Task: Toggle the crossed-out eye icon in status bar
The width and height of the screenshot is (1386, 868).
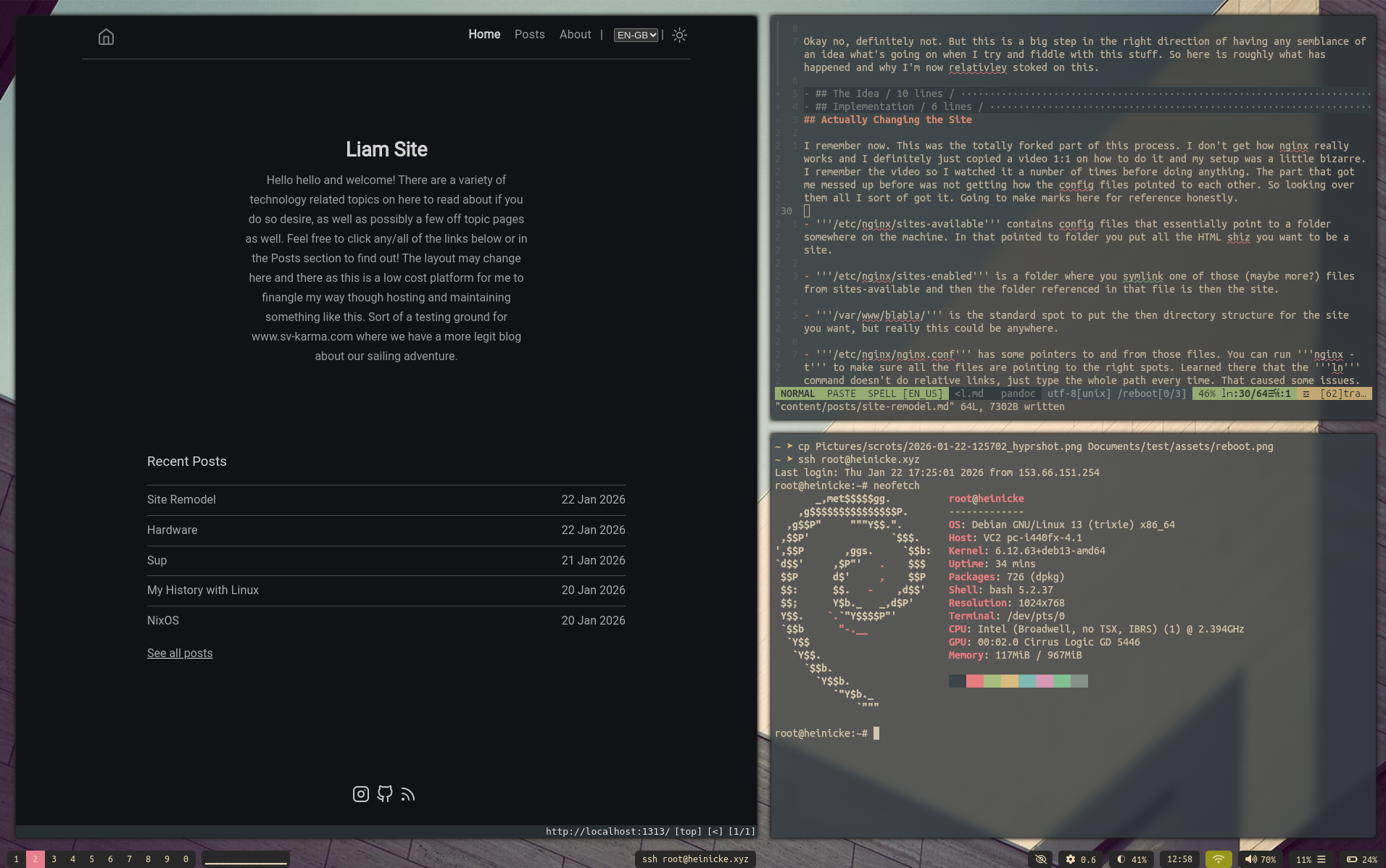Action: click(1041, 859)
